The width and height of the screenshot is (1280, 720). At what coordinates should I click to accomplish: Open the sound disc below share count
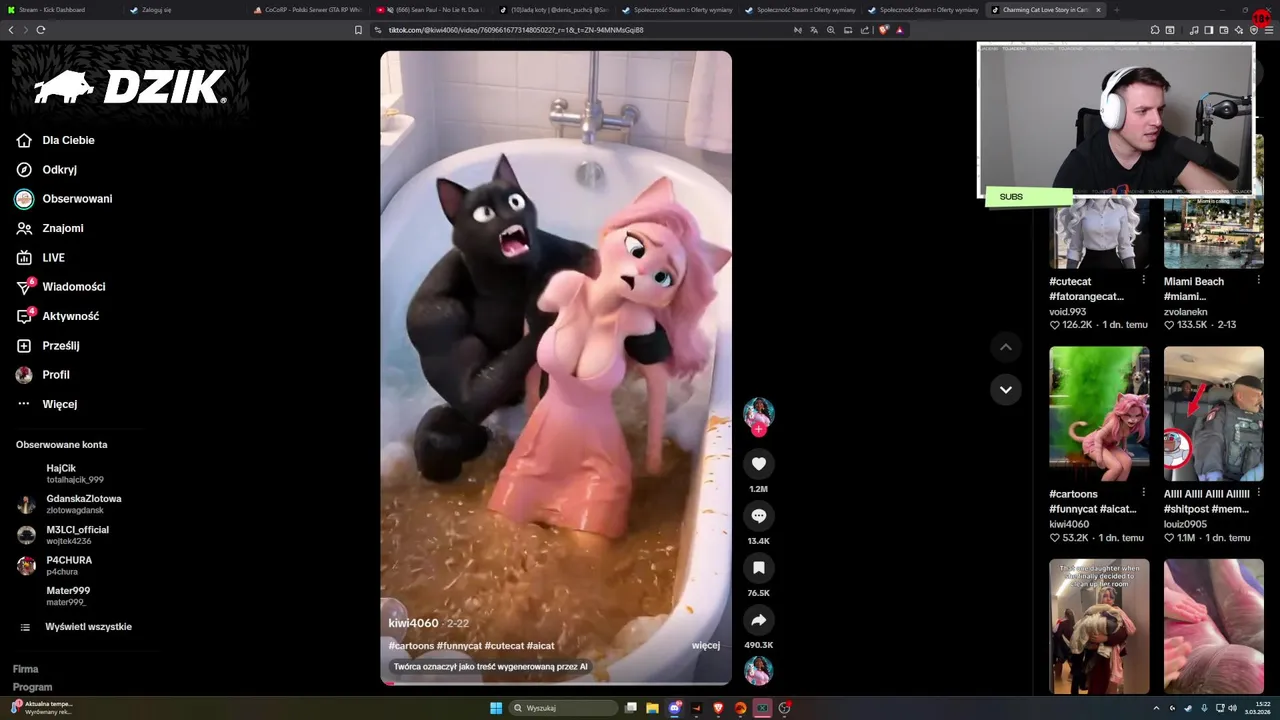pos(758,670)
